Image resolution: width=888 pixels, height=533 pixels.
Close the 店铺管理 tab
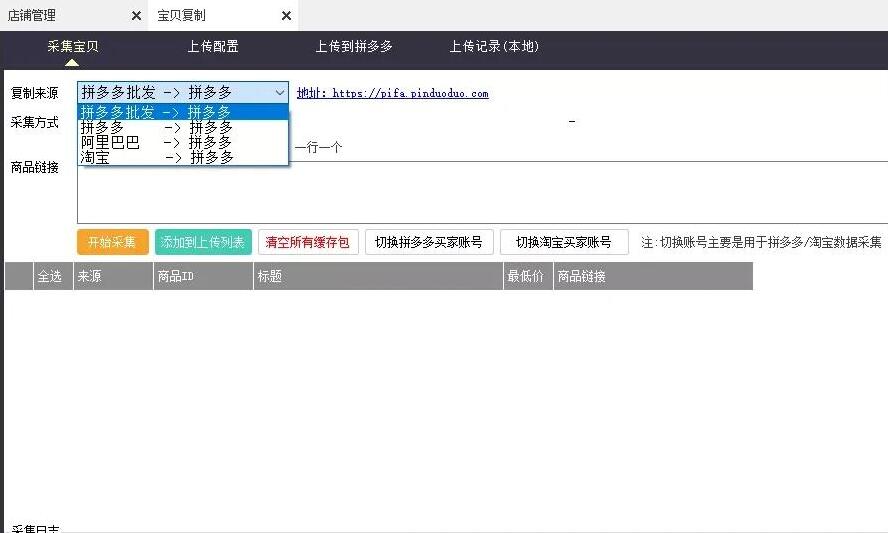136,16
